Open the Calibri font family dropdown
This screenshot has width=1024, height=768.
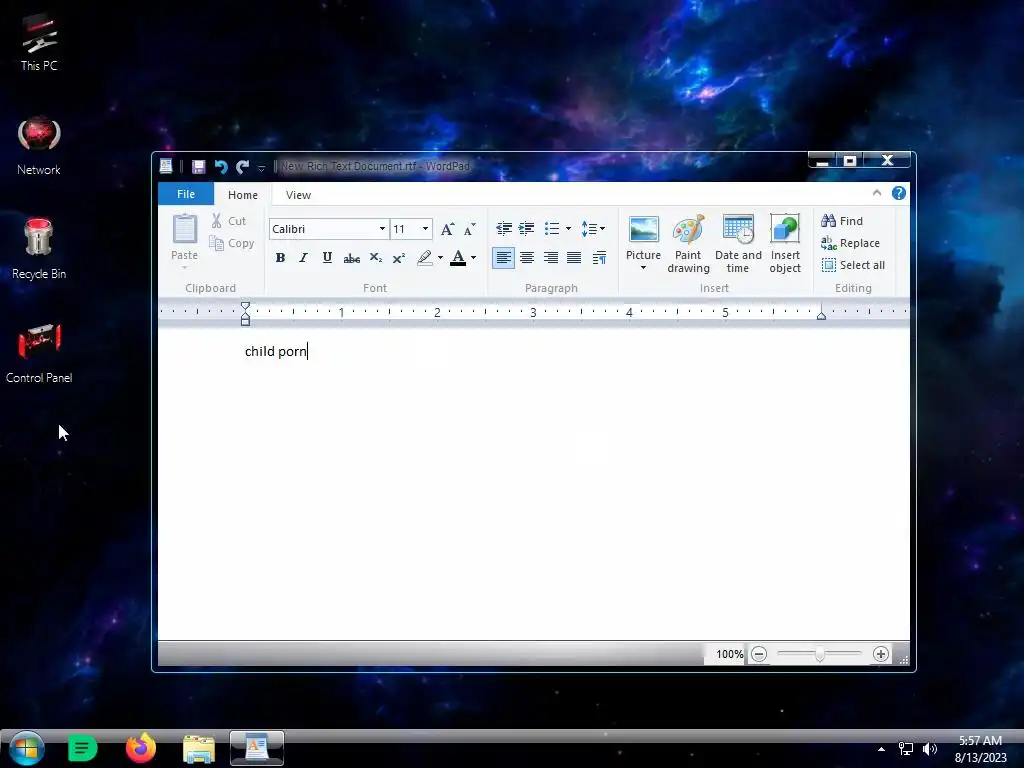pyautogui.click(x=382, y=229)
